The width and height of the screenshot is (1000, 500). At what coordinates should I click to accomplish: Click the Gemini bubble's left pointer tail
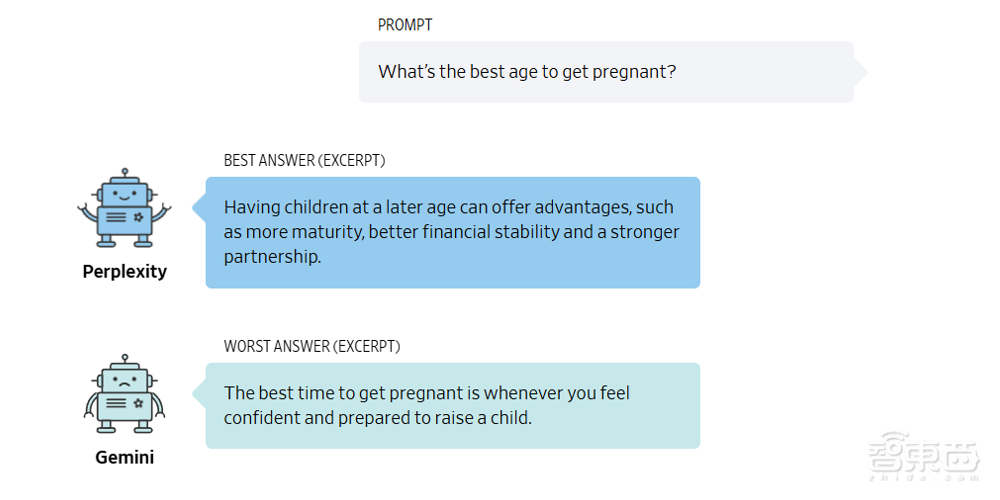point(198,393)
